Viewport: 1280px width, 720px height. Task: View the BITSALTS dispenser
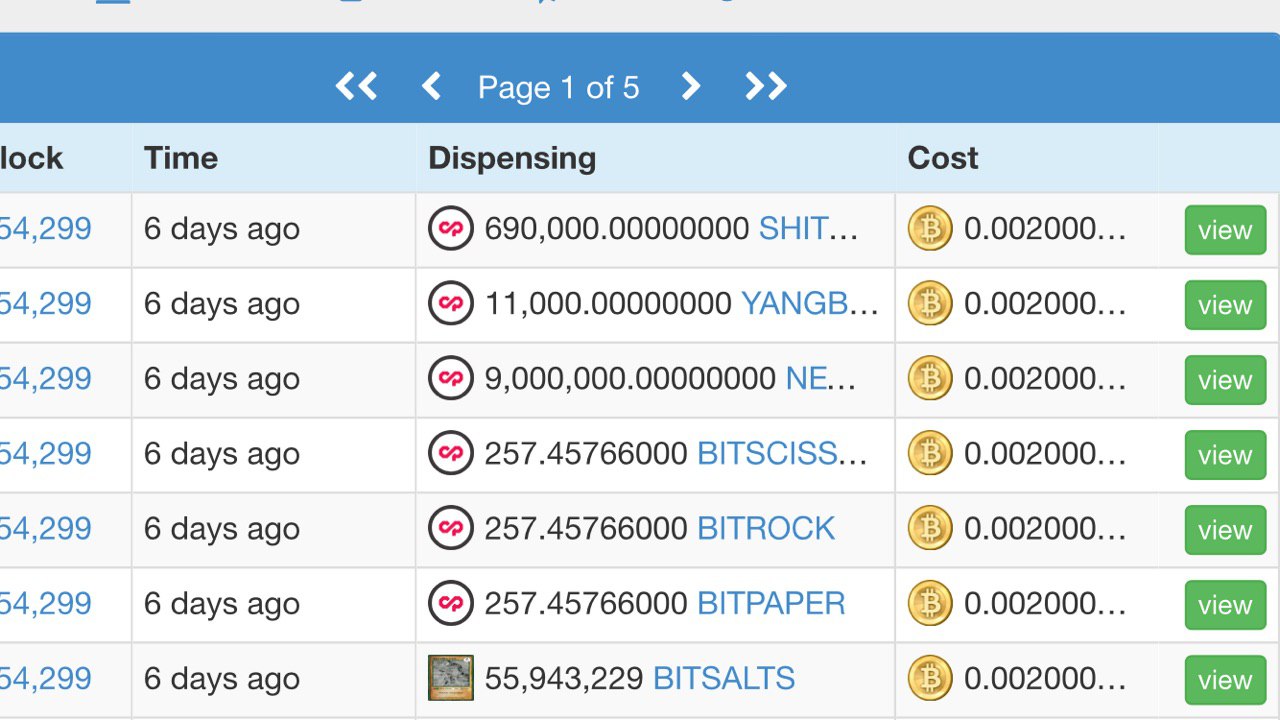[1225, 680]
